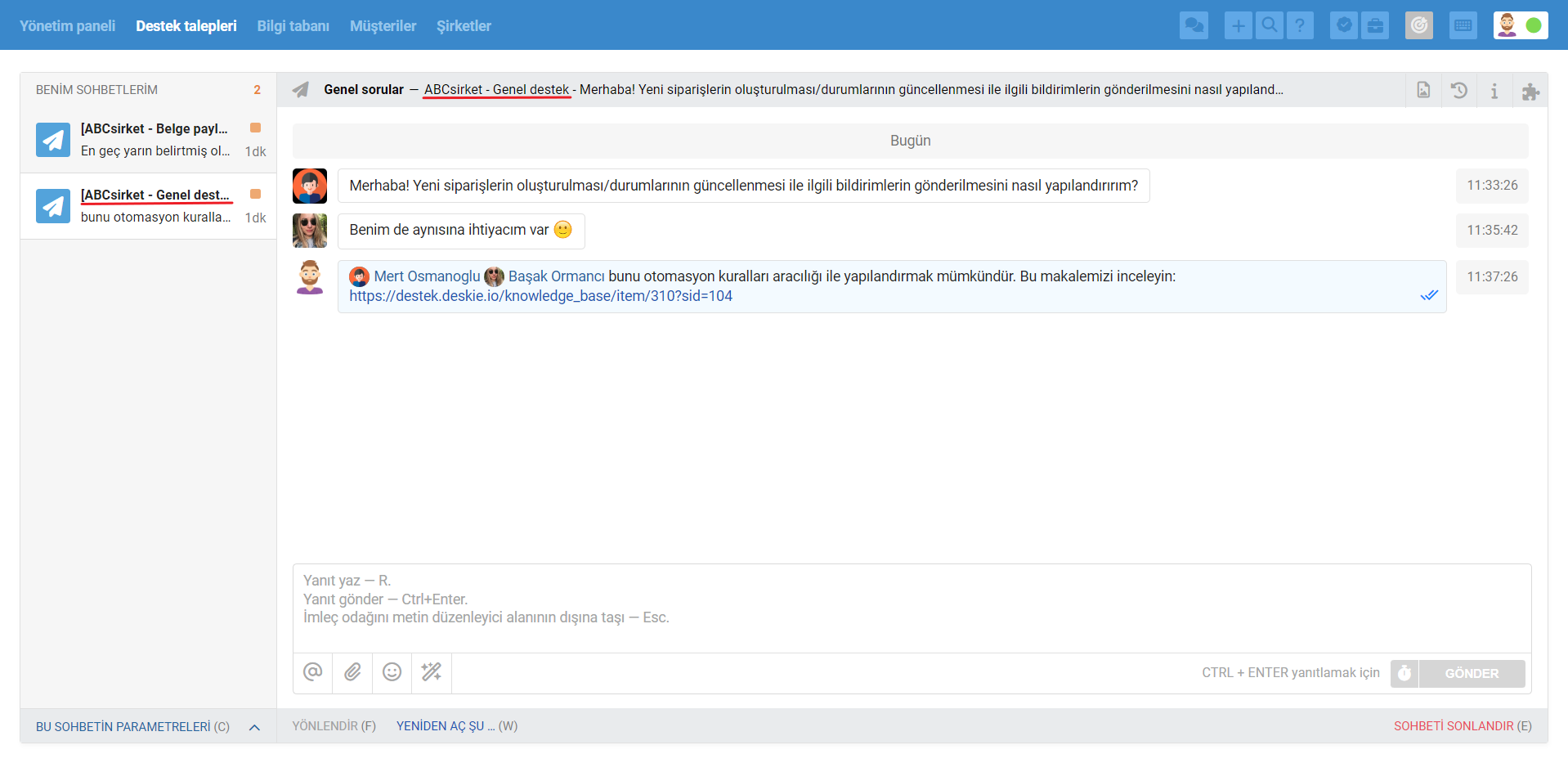Open the magic wand templates menu
Image resolution: width=1568 pixels, height=763 pixels.
coord(431,672)
